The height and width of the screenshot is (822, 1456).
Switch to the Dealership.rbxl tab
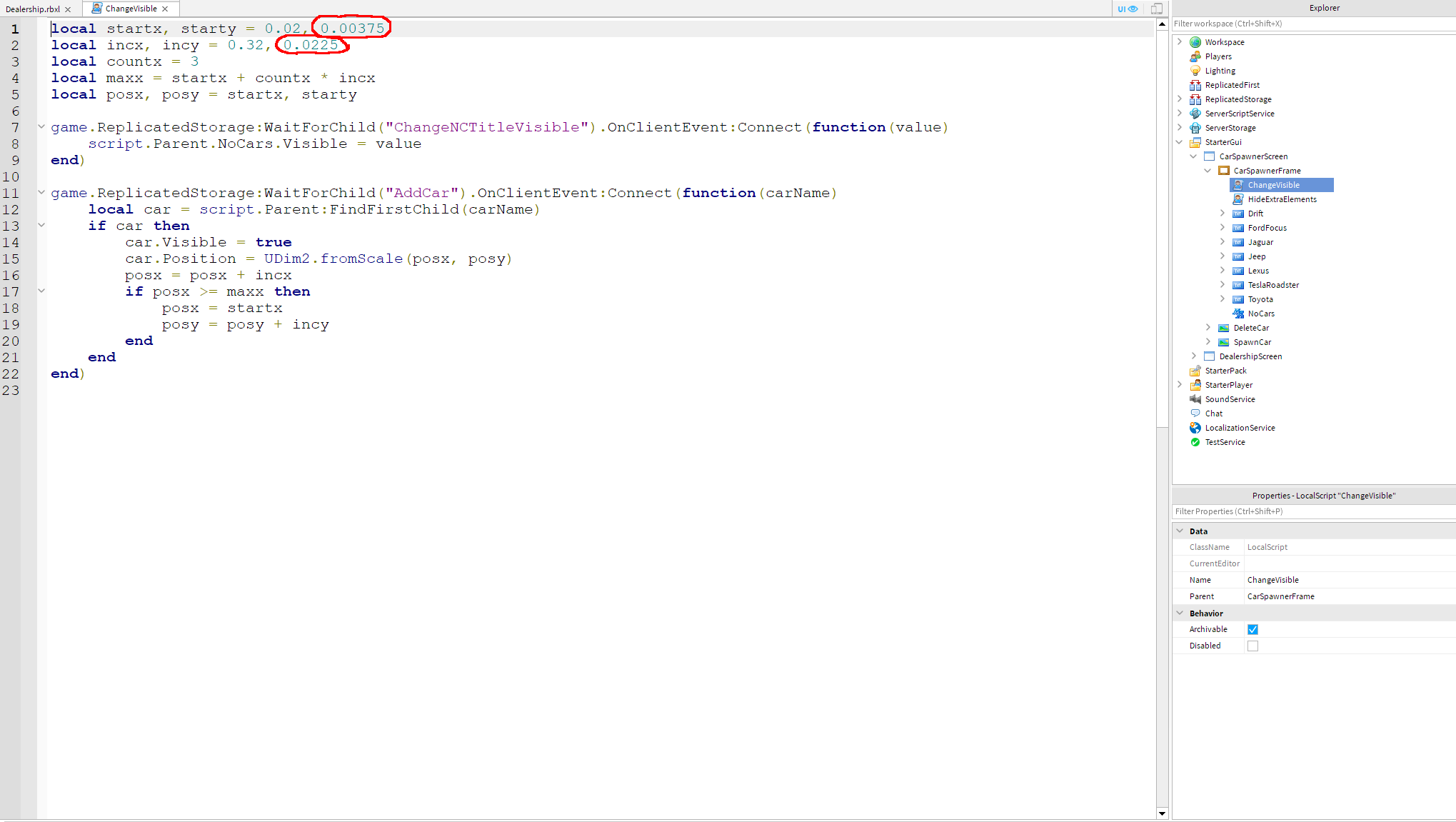click(33, 9)
